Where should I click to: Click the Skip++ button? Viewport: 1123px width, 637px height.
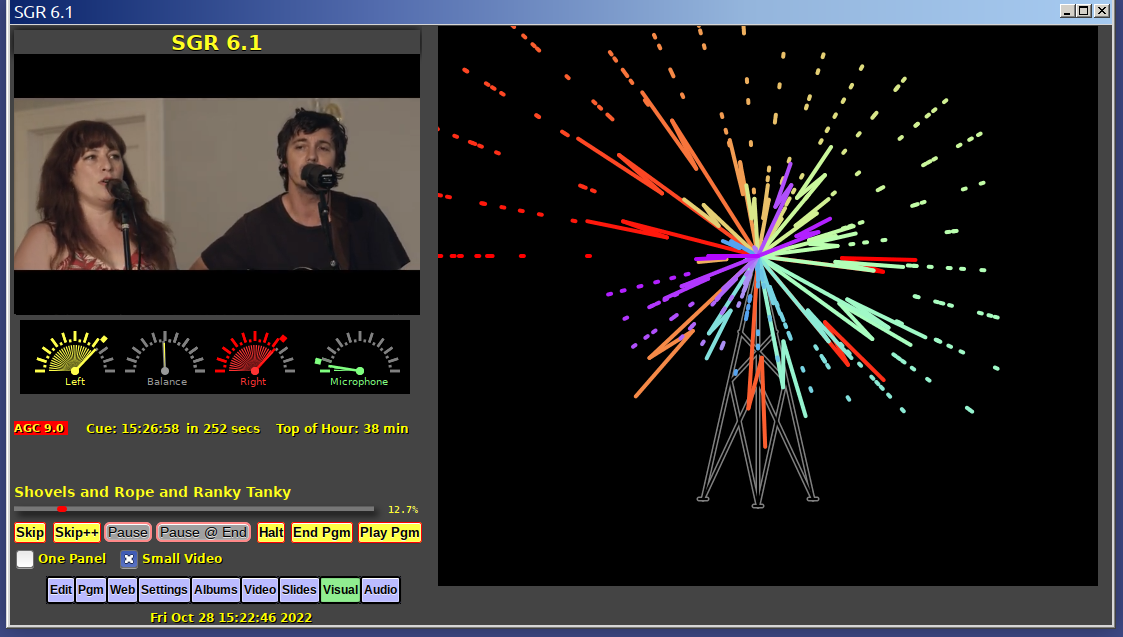pyautogui.click(x=77, y=532)
